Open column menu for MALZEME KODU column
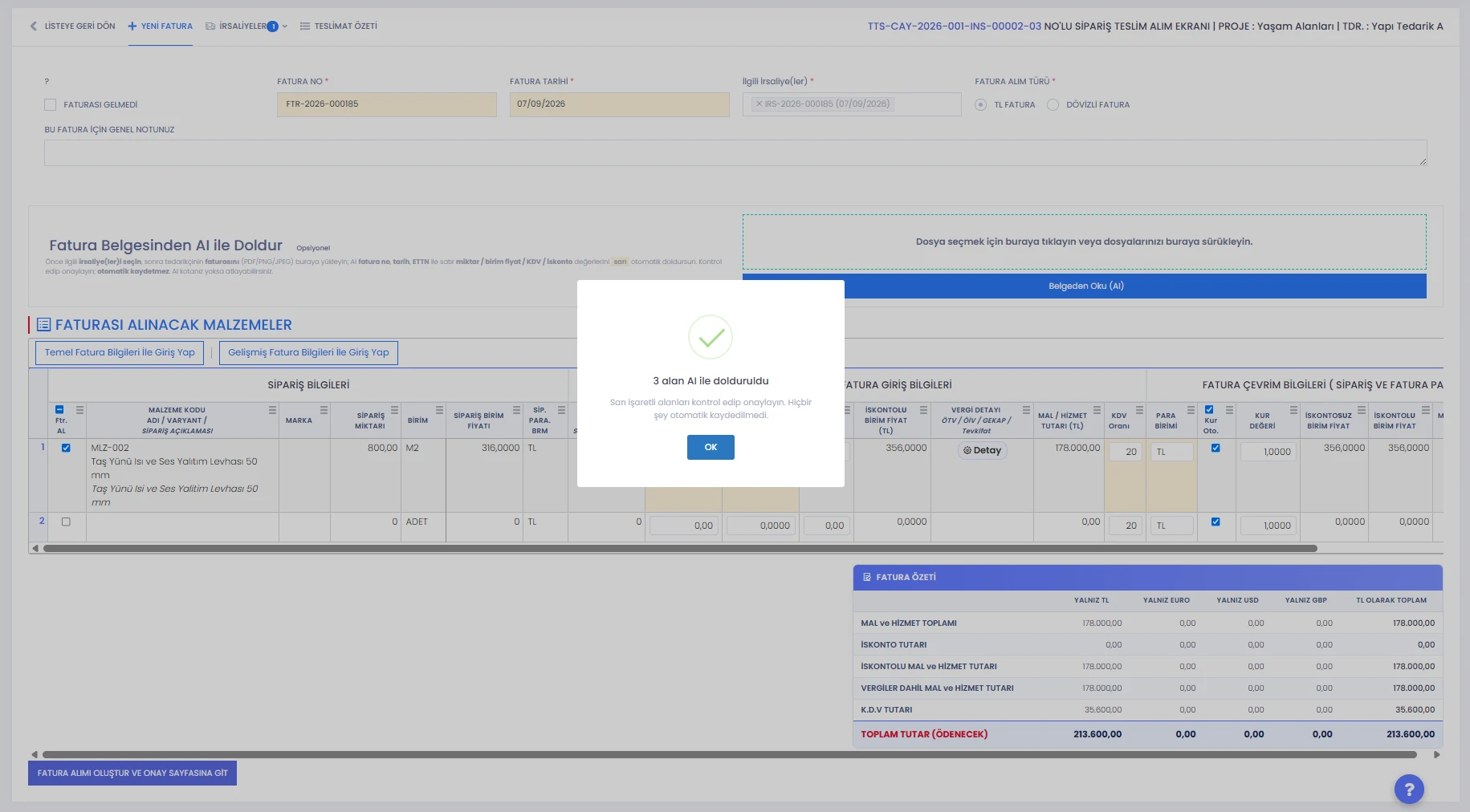1470x812 pixels. (x=273, y=410)
